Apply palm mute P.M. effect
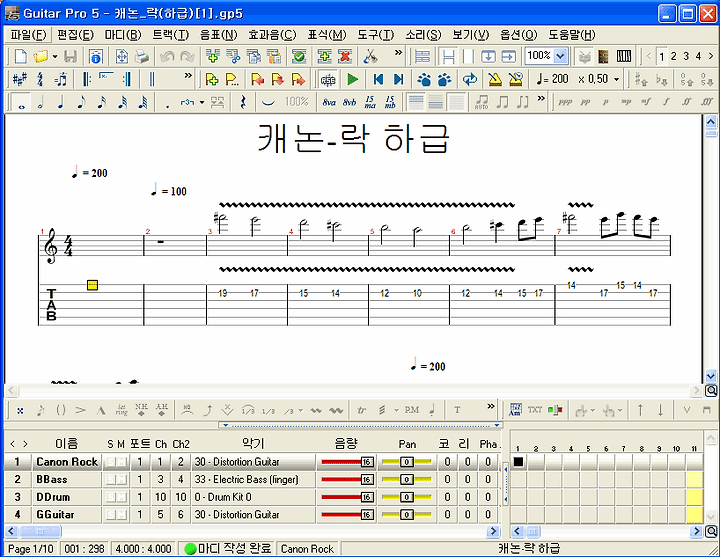 coord(412,410)
